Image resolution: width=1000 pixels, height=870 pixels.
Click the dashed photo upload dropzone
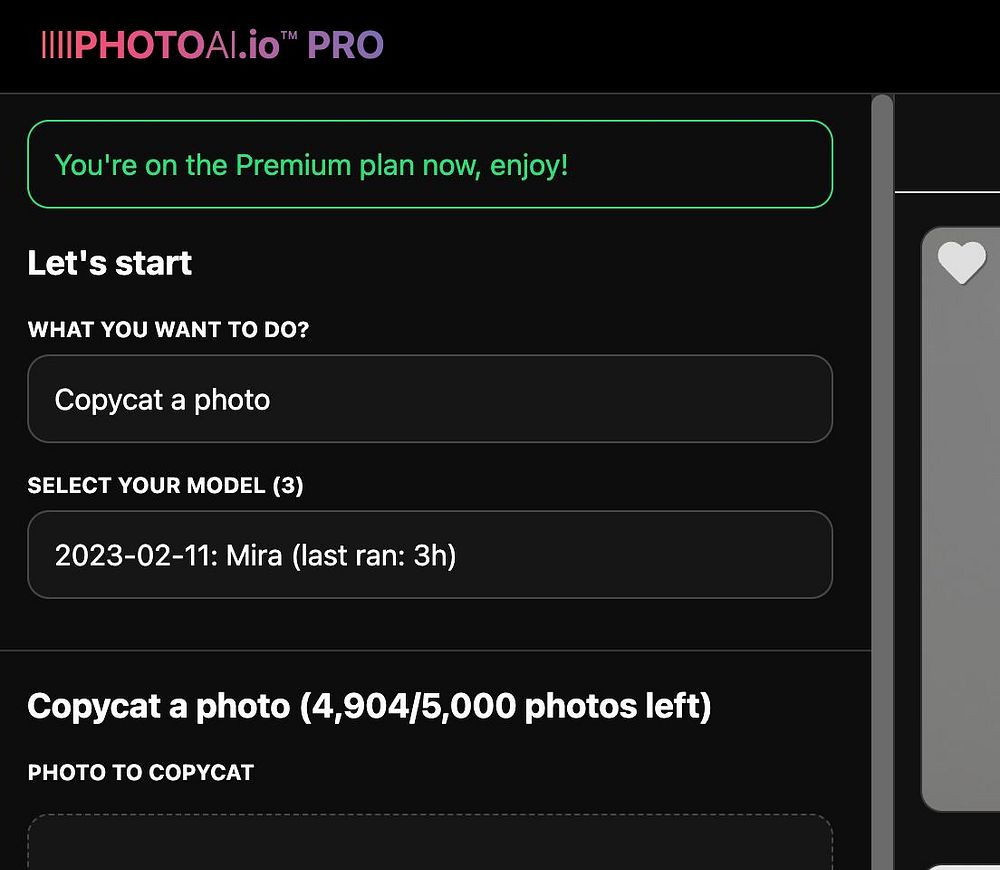(430, 843)
